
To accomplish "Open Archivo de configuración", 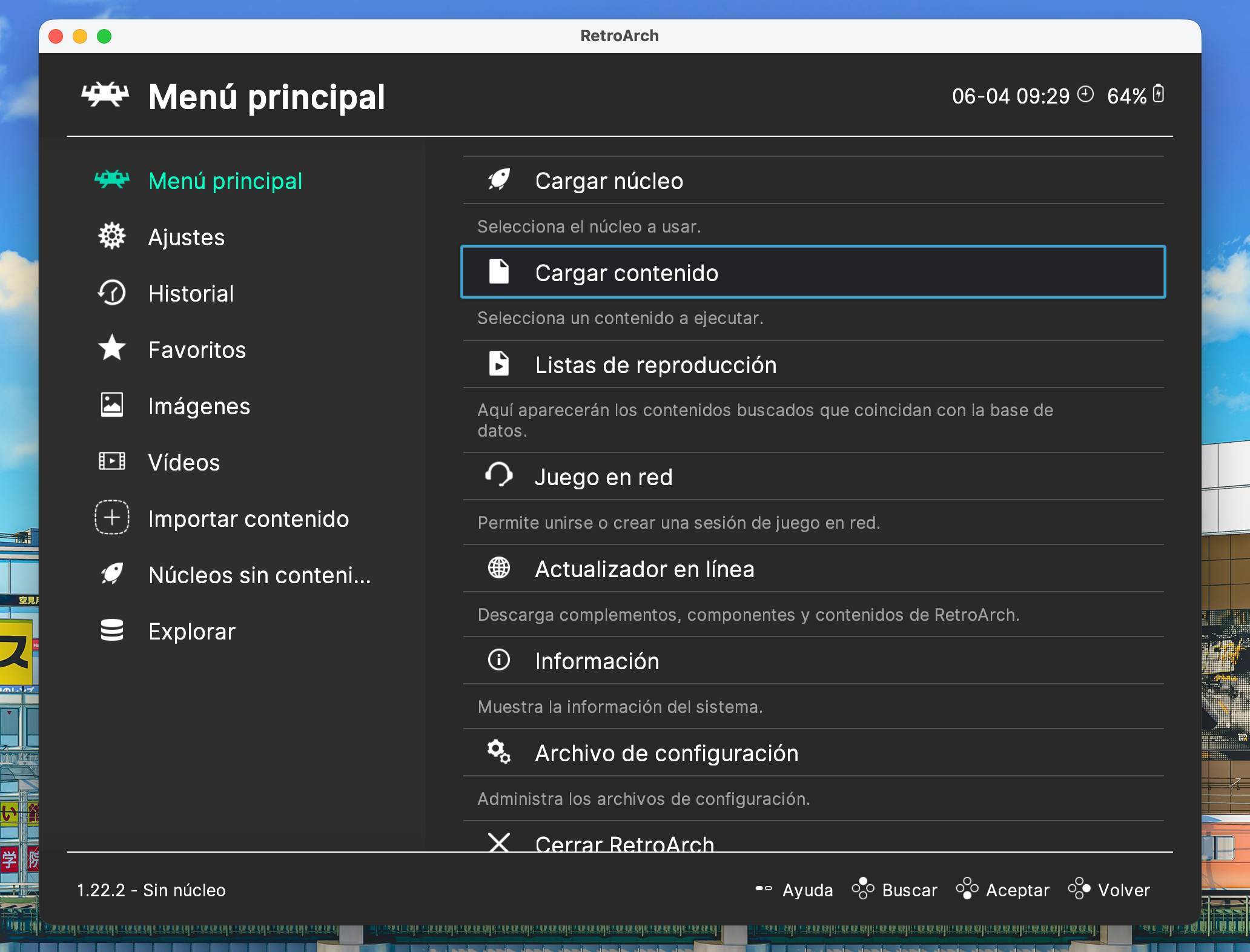I will [x=666, y=753].
